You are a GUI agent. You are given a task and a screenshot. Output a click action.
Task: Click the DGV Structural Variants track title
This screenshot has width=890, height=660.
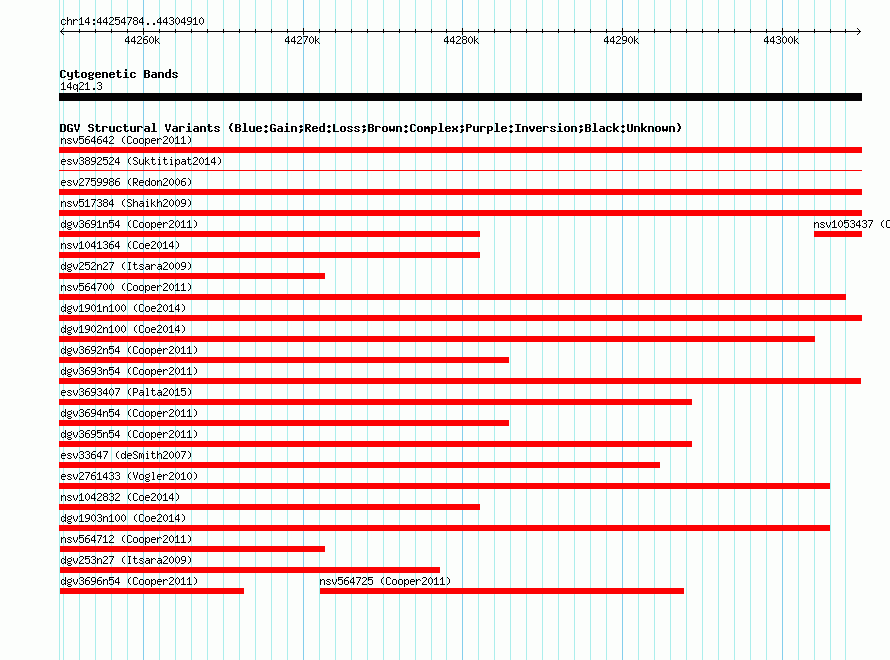point(371,128)
